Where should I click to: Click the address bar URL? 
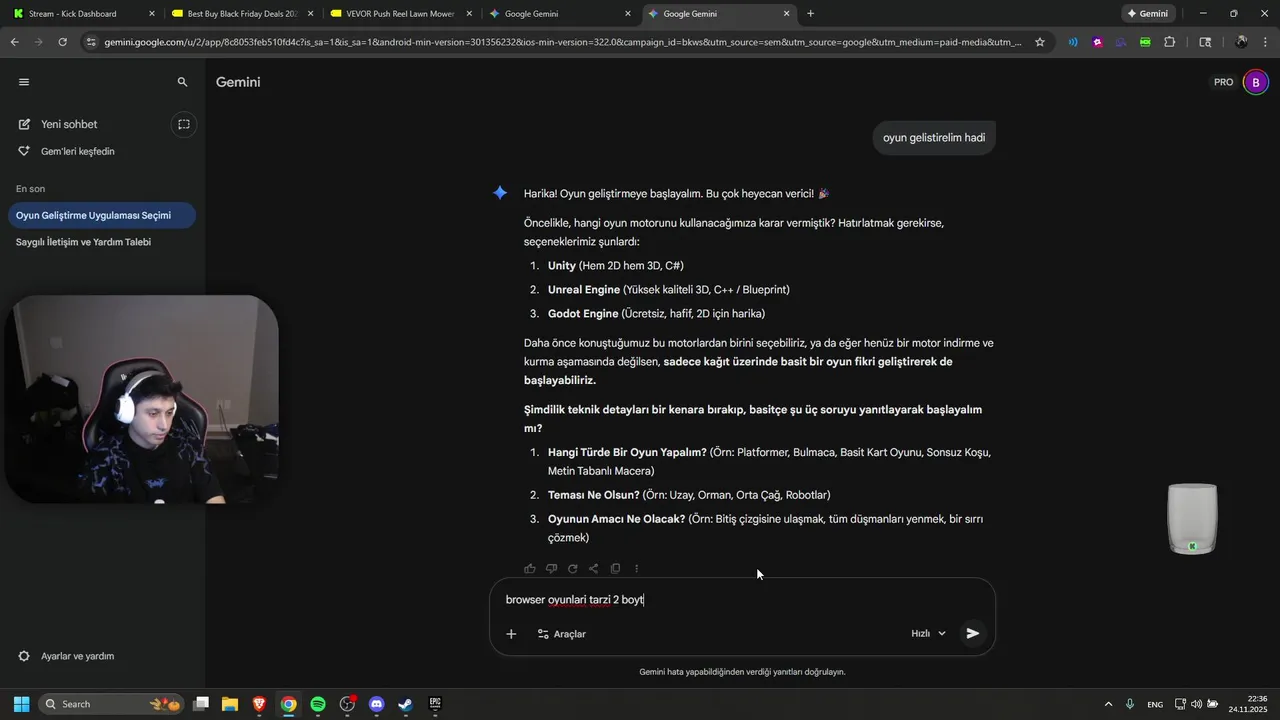[x=563, y=42]
